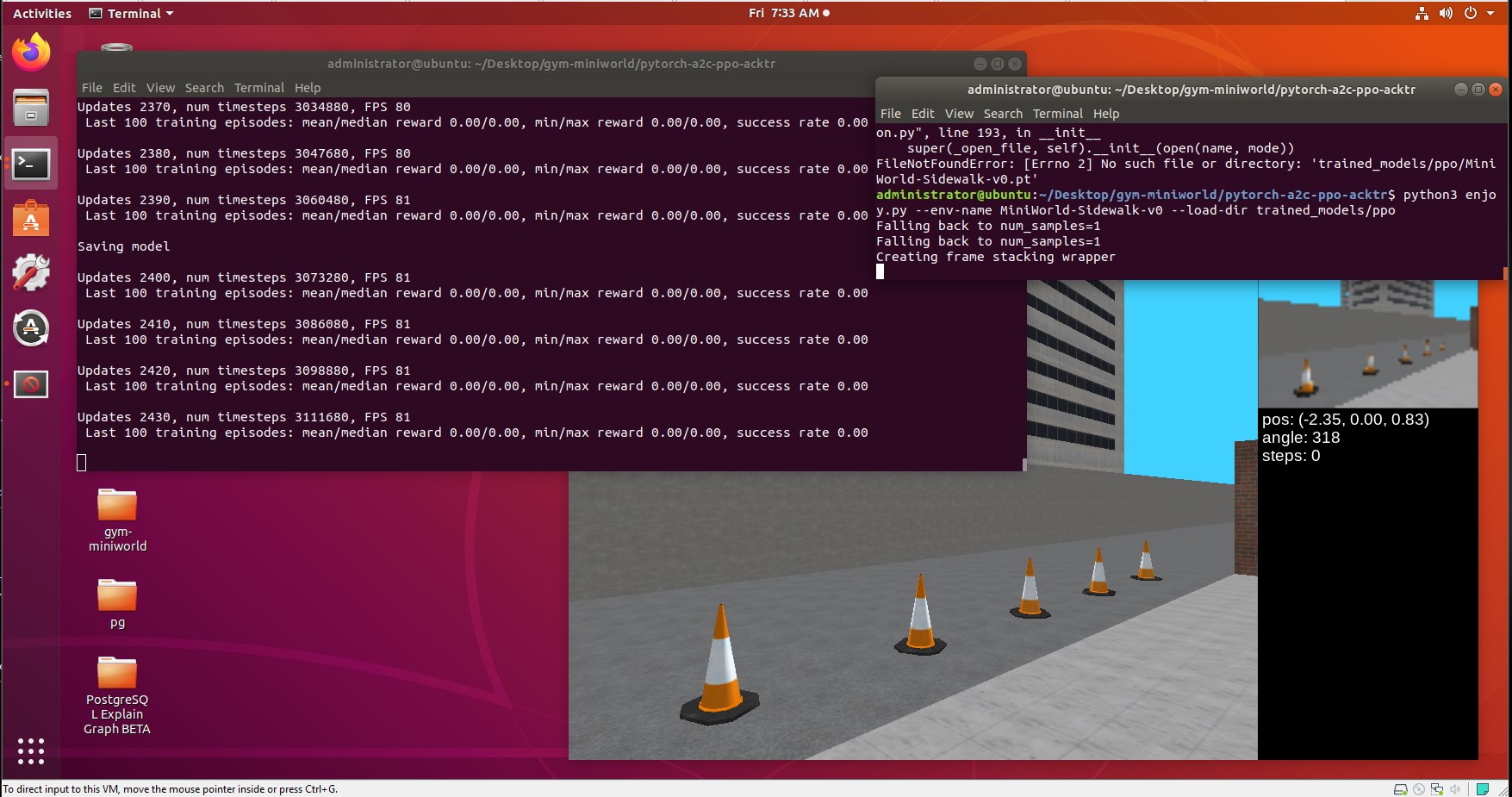Click the CD/DVD icon in VMware status bar
This screenshot has height=797, width=1512.
pyautogui.click(x=1419, y=788)
